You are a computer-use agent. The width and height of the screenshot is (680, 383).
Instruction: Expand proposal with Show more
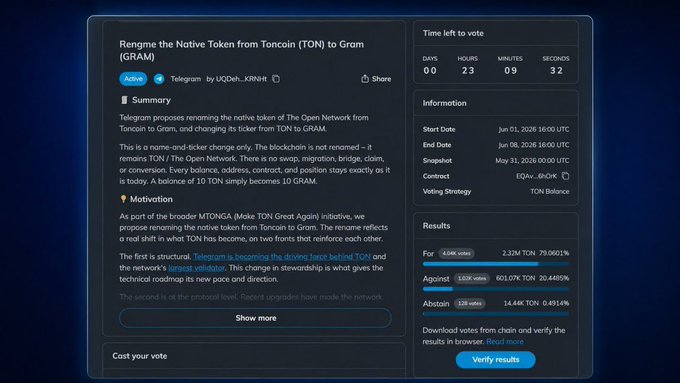(x=255, y=318)
